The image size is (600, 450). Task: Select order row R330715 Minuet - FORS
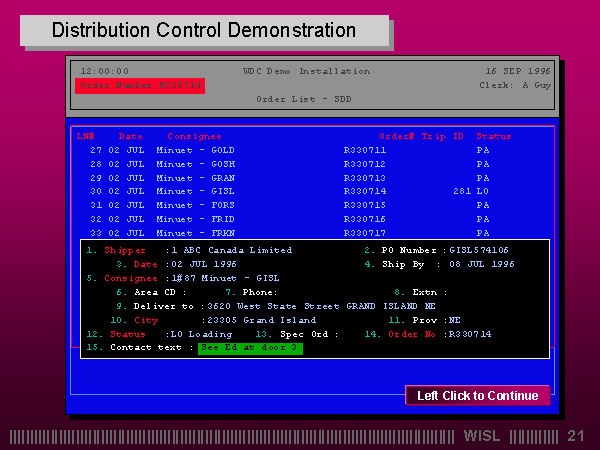pos(290,205)
